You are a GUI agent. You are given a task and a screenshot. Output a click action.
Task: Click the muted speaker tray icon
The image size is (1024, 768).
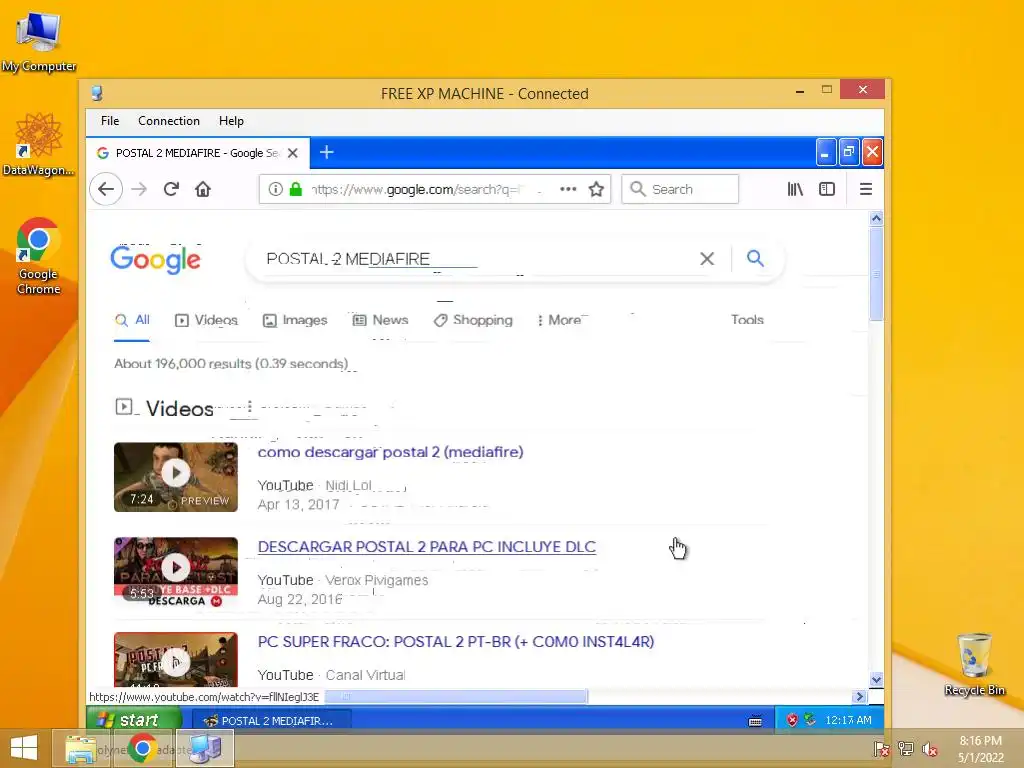(930, 749)
